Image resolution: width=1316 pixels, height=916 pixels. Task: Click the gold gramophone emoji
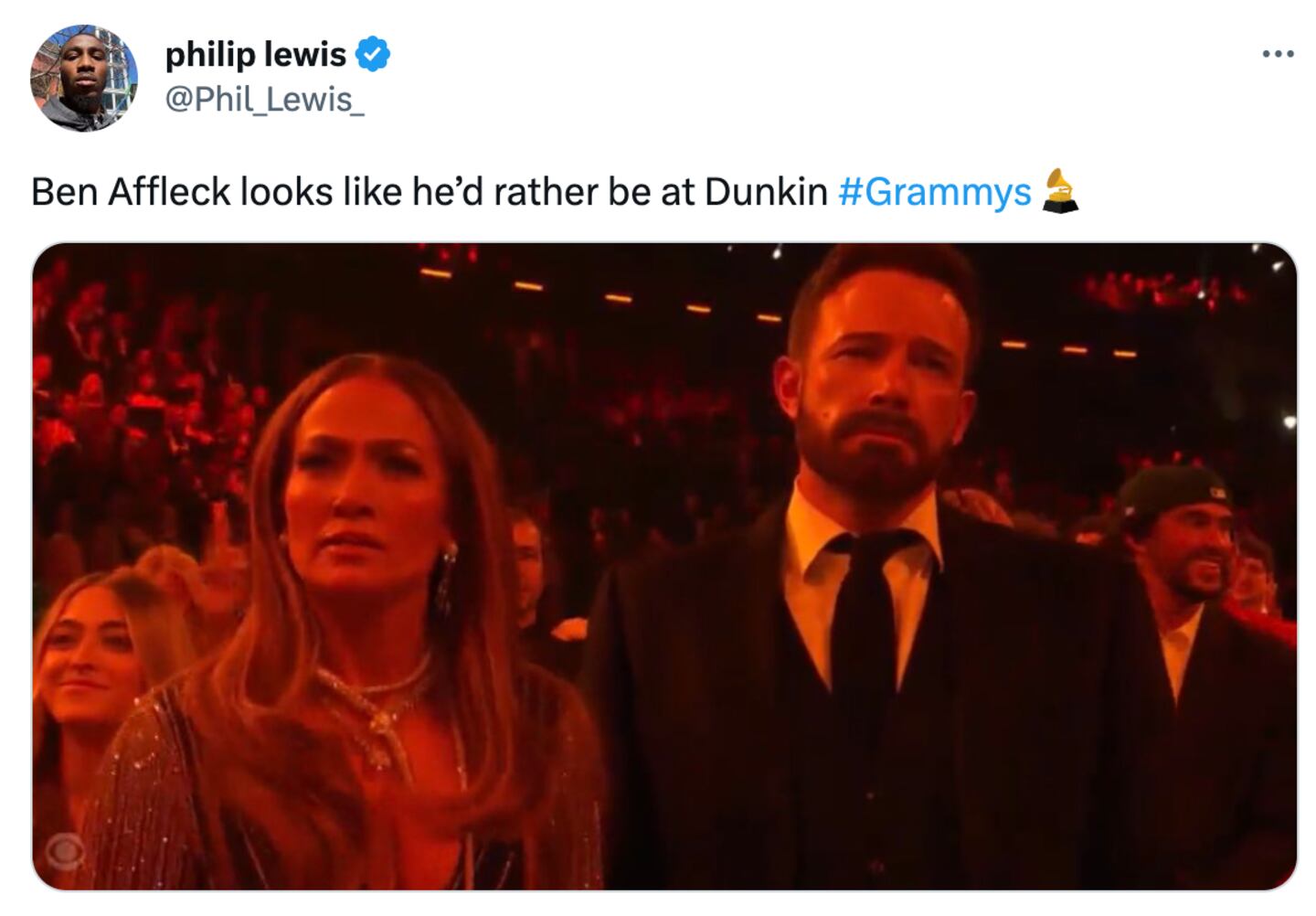(1060, 191)
